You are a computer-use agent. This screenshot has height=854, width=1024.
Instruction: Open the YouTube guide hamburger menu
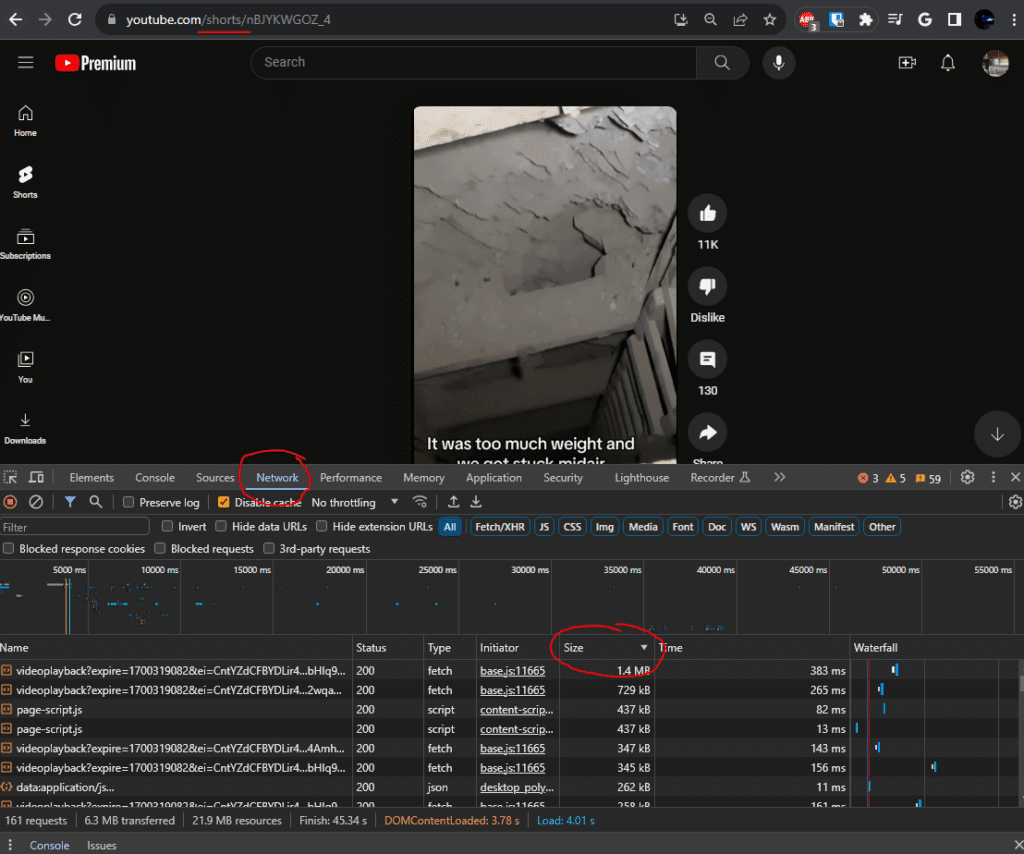pyautogui.click(x=25, y=62)
